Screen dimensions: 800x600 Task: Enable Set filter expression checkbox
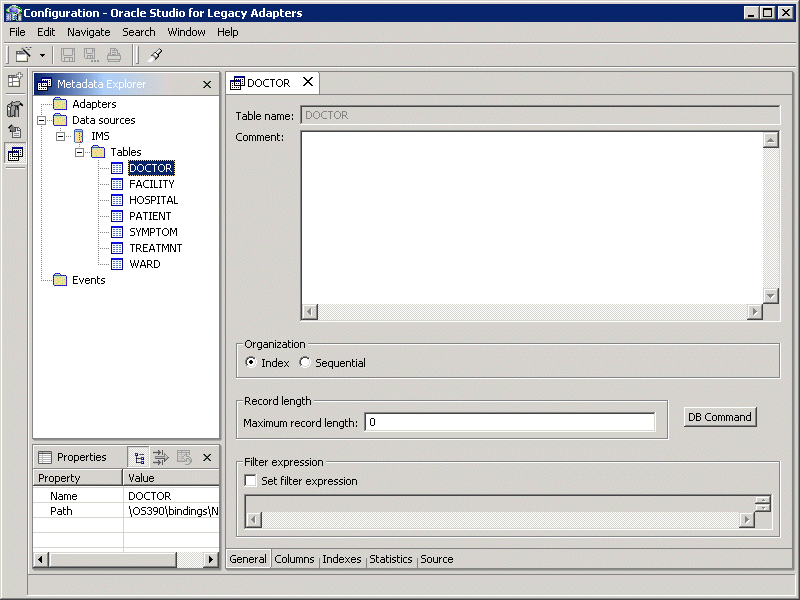251,481
